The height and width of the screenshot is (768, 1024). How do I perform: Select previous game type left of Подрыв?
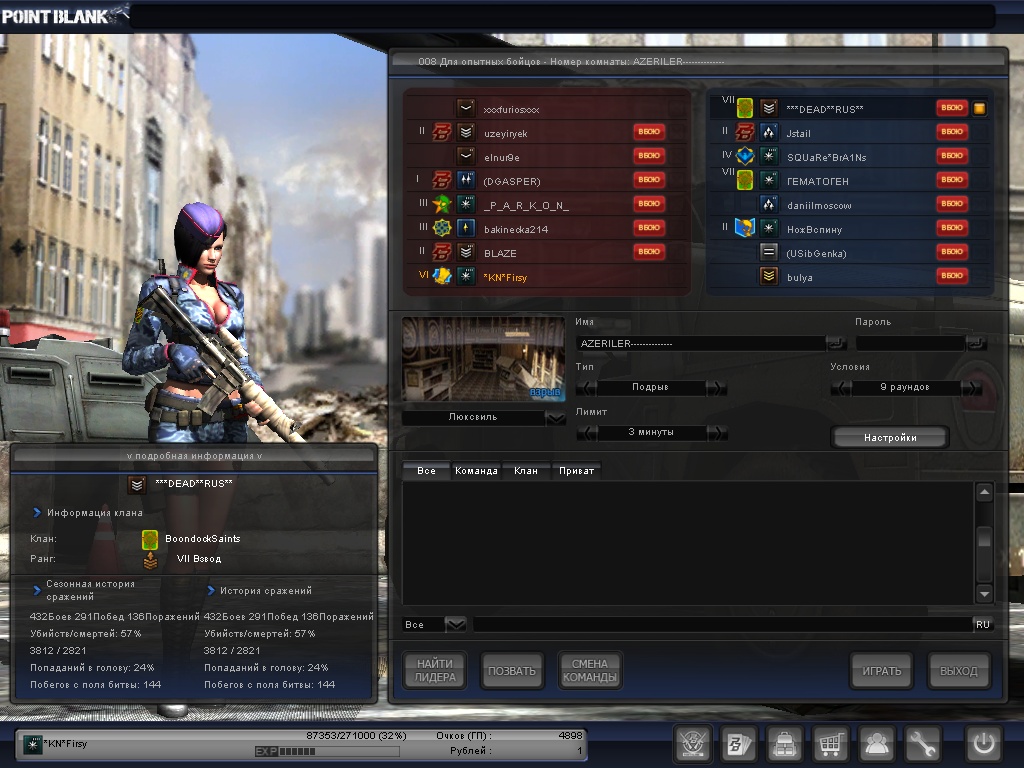[586, 388]
